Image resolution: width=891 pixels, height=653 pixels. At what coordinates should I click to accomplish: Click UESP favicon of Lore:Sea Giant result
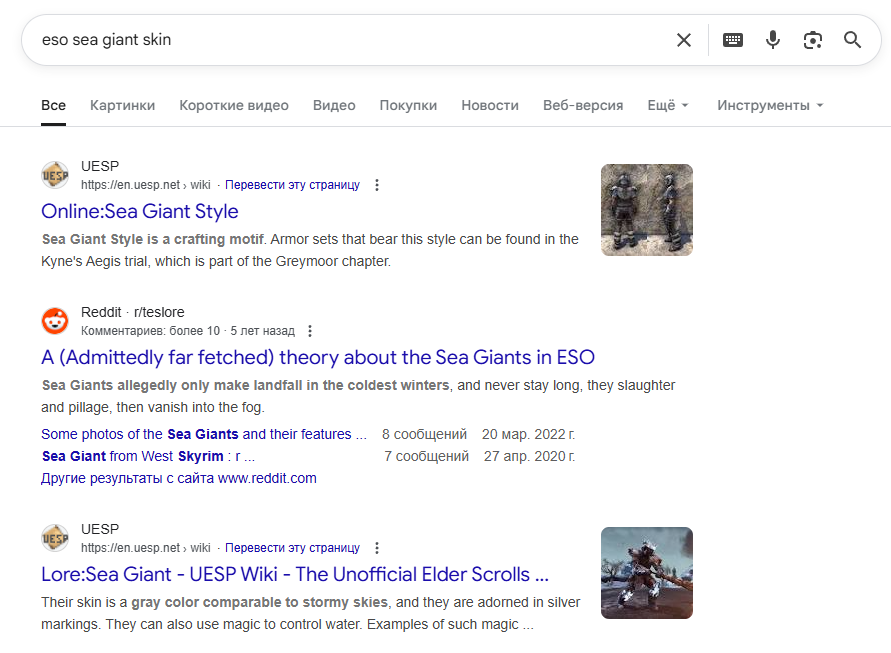pos(55,538)
